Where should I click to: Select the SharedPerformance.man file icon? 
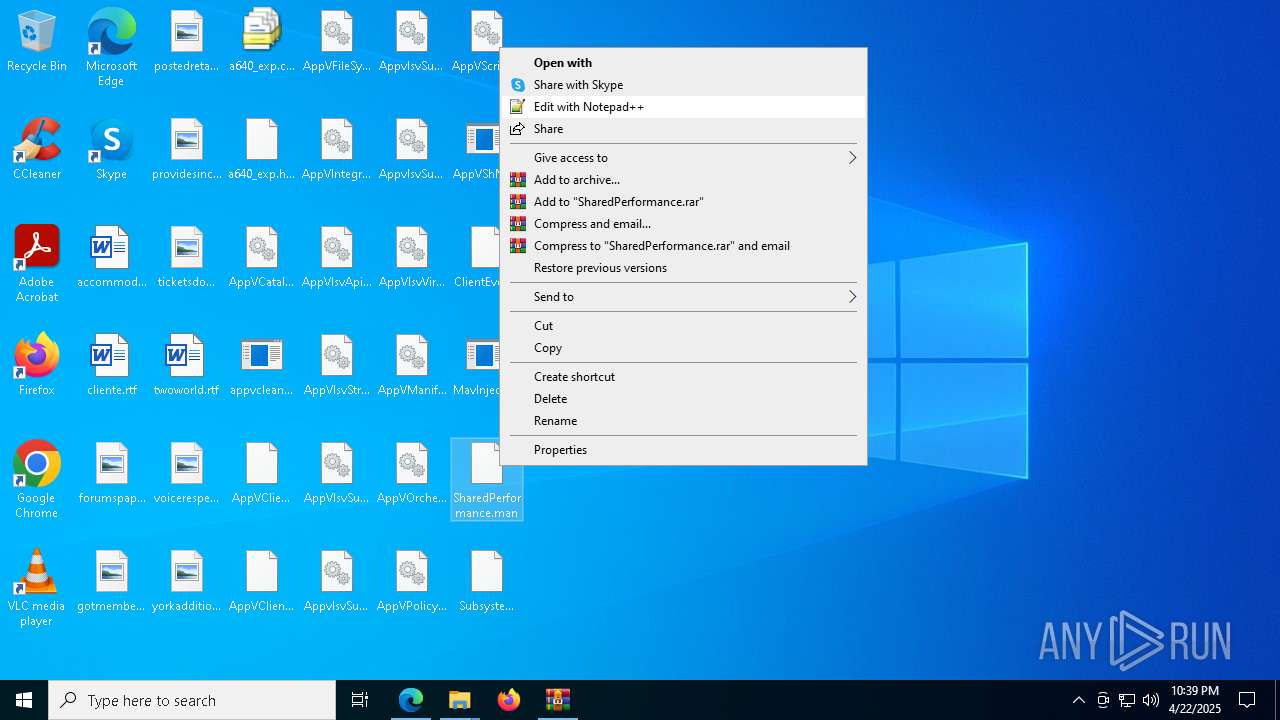[486, 480]
